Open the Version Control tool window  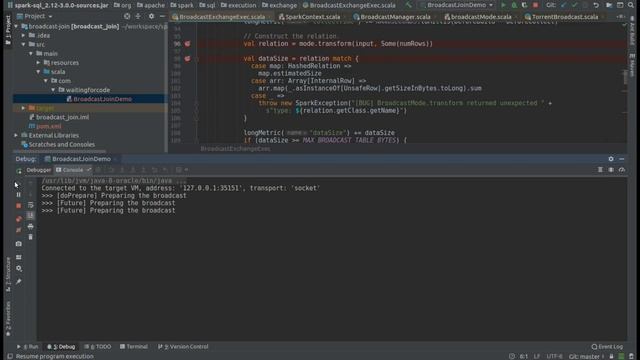tap(183, 347)
